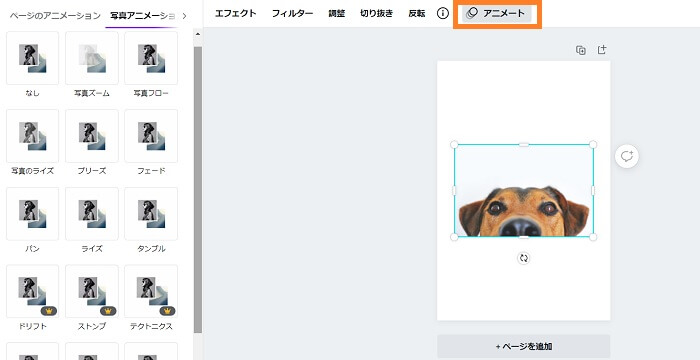This screenshot has width=700, height=360.
Task: Expand more animation tabs with chevron
Action: (184, 16)
